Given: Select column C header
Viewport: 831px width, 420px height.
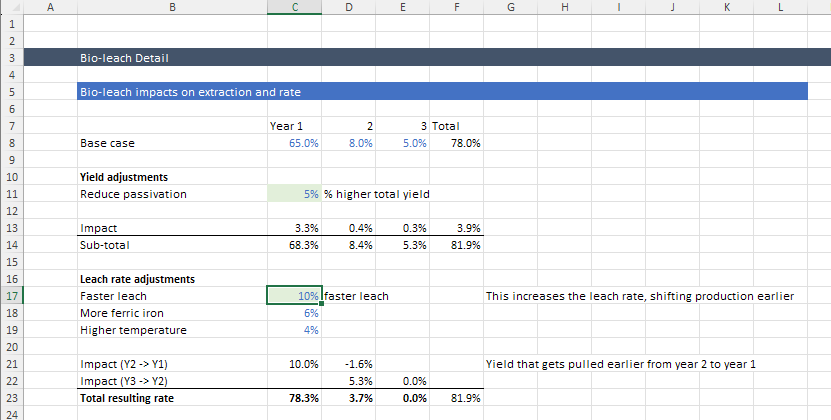Looking at the screenshot, I should 295,7.
